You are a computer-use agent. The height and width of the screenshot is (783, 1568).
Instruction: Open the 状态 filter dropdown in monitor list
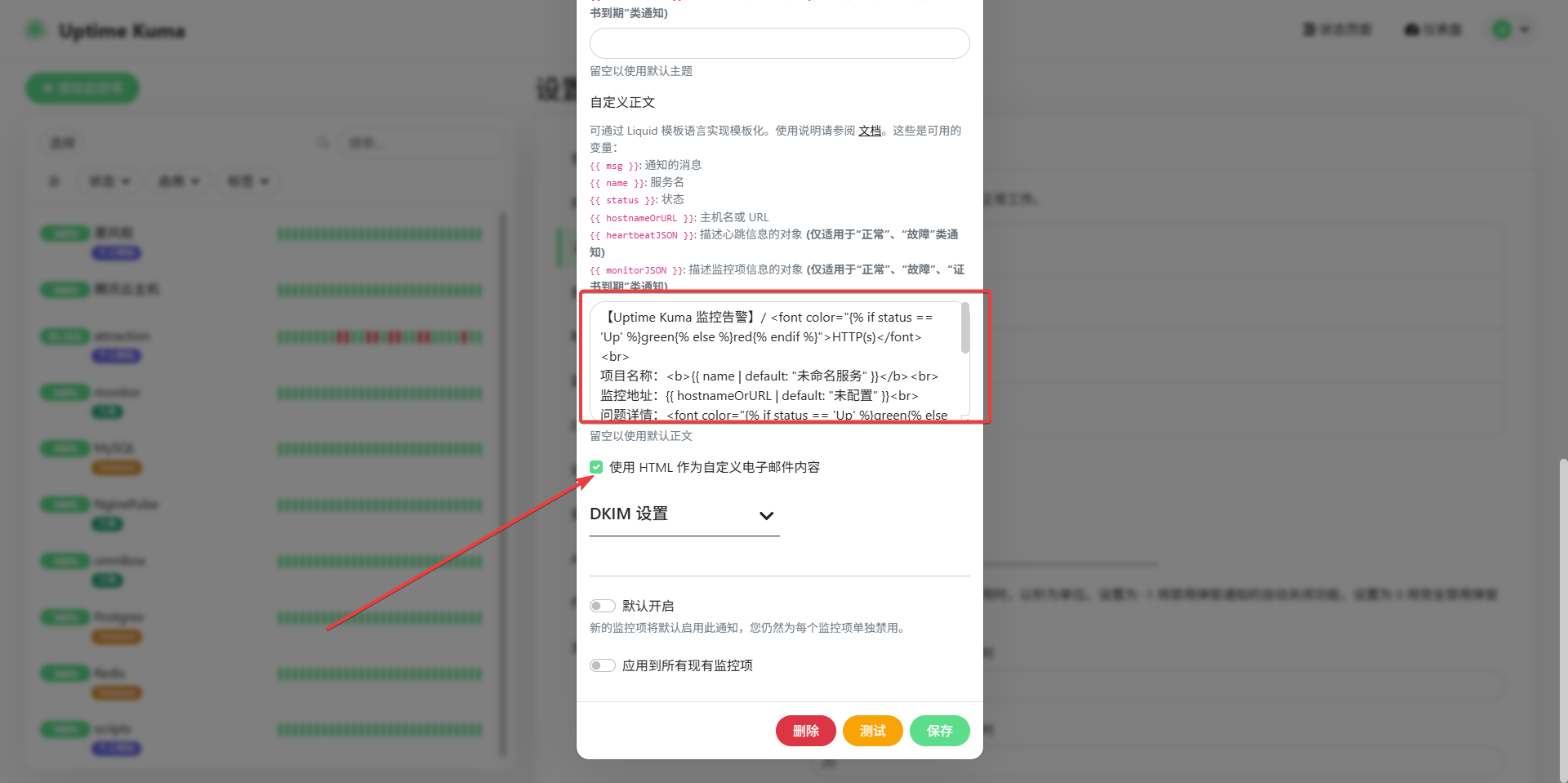(x=109, y=181)
